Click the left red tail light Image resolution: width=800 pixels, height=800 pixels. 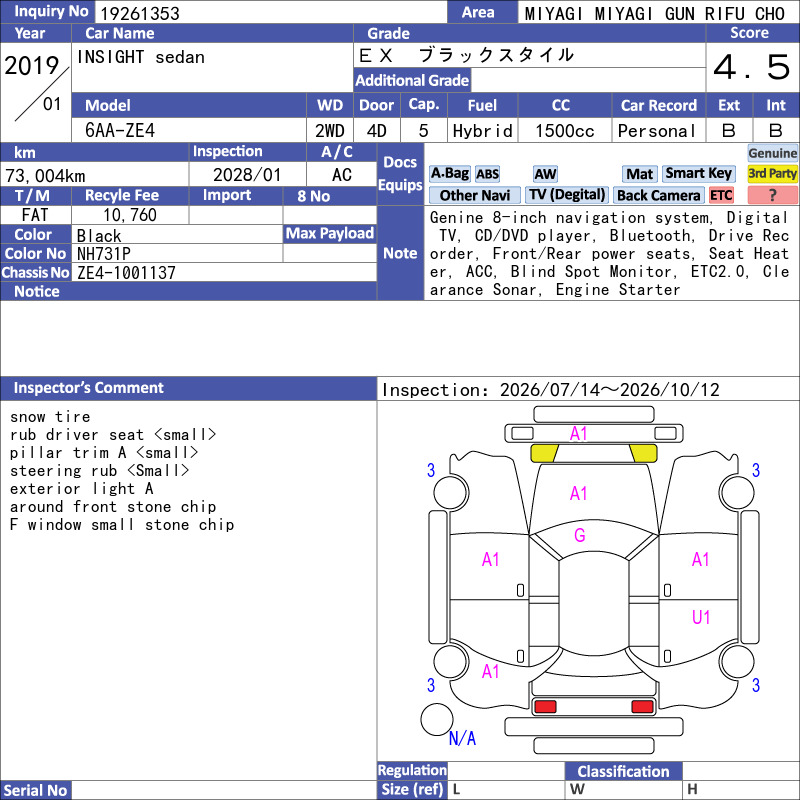click(x=545, y=707)
